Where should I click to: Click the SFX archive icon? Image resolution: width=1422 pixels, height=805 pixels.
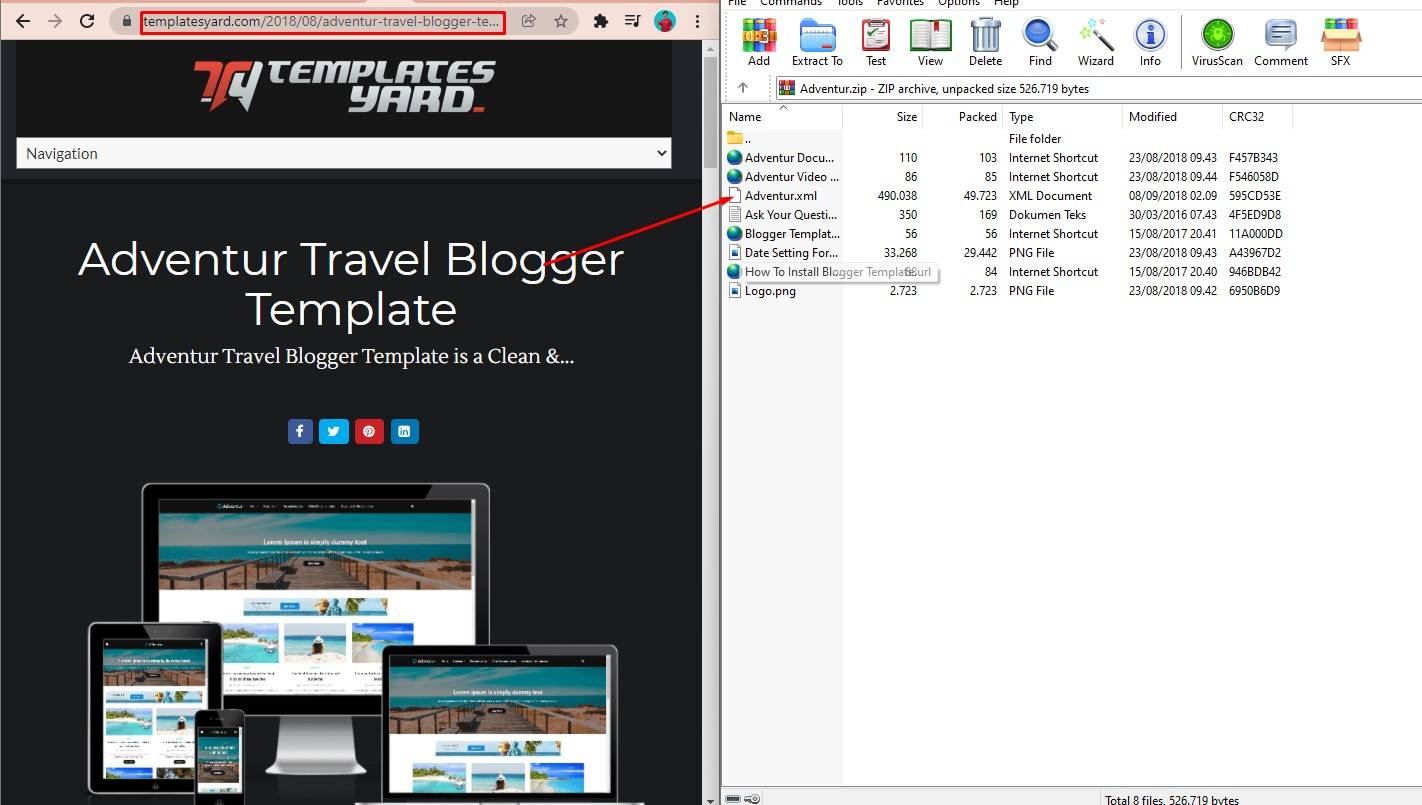coord(1340,42)
